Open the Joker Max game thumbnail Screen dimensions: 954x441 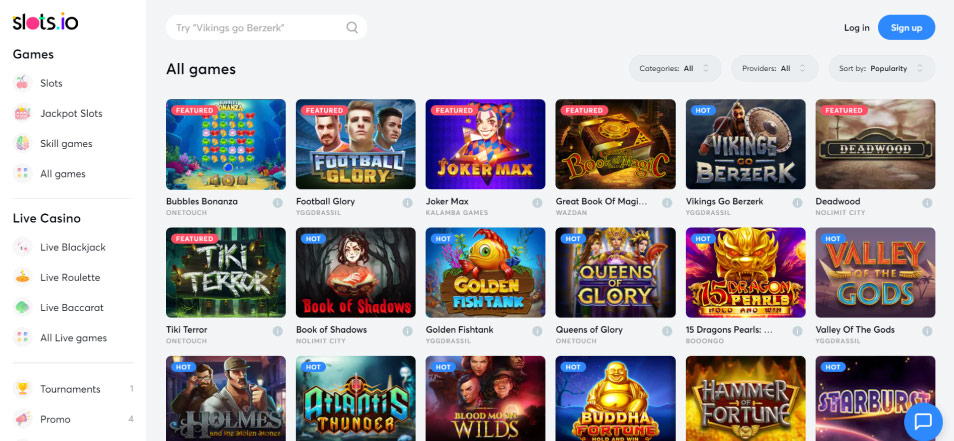click(486, 144)
